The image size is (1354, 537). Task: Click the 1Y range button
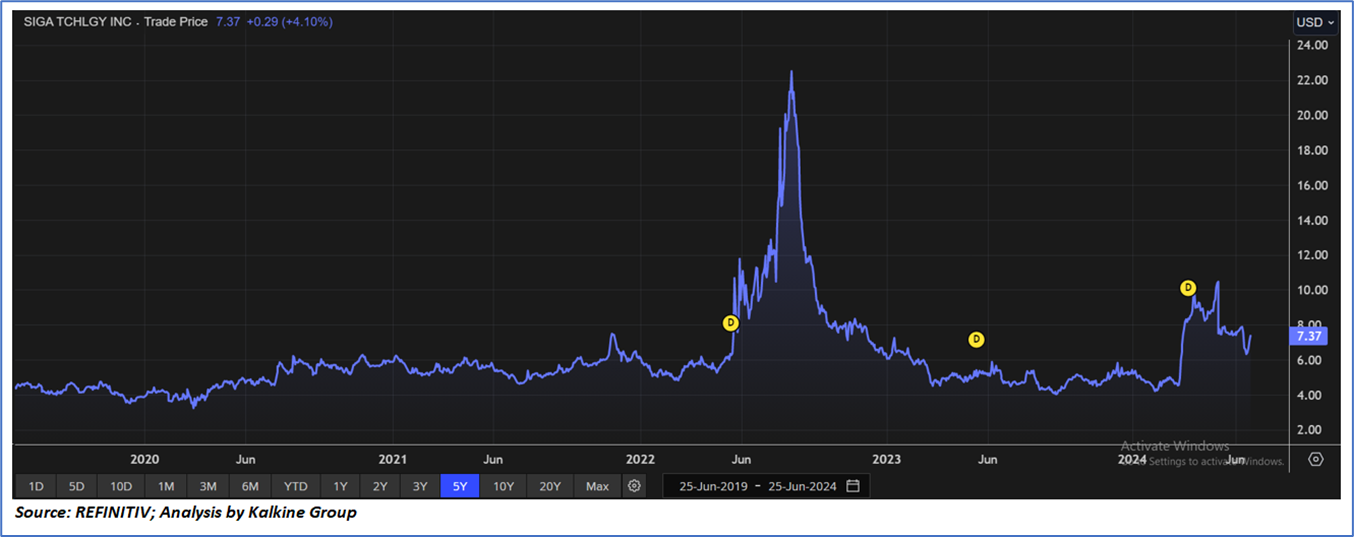pos(340,486)
